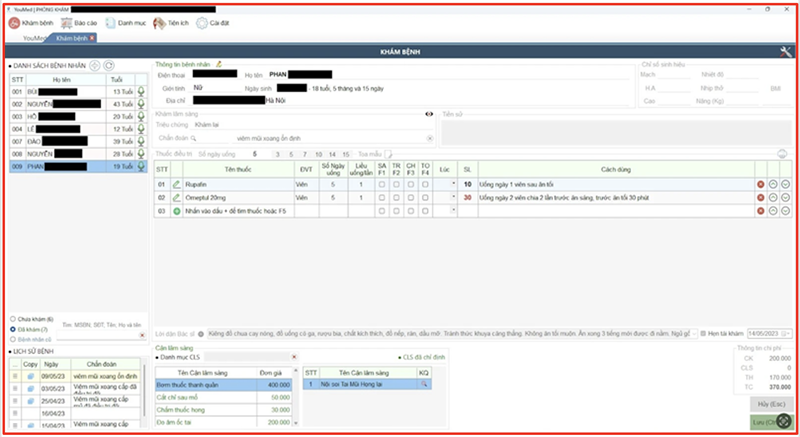Click the microphone icon for patient 001
The height and width of the screenshot is (437, 800).
click(x=141, y=91)
